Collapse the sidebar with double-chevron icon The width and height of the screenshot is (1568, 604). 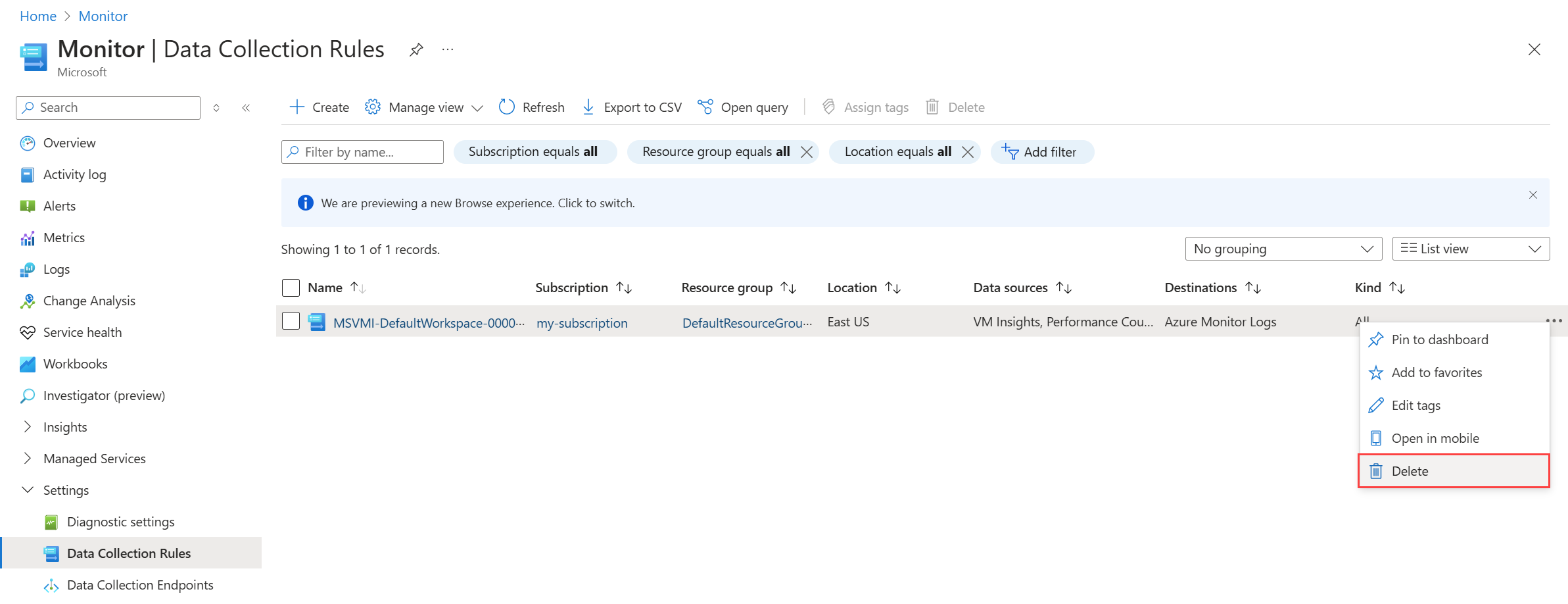[246, 108]
